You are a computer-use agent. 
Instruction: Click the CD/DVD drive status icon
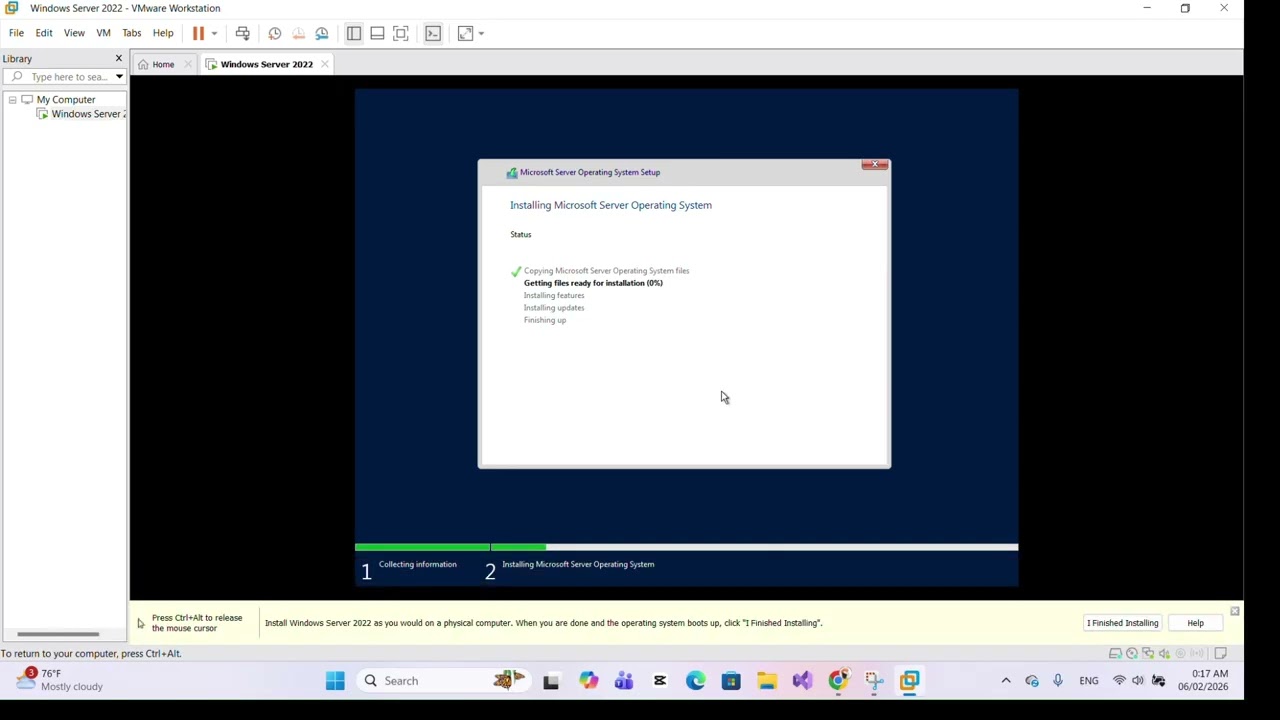[1132, 654]
